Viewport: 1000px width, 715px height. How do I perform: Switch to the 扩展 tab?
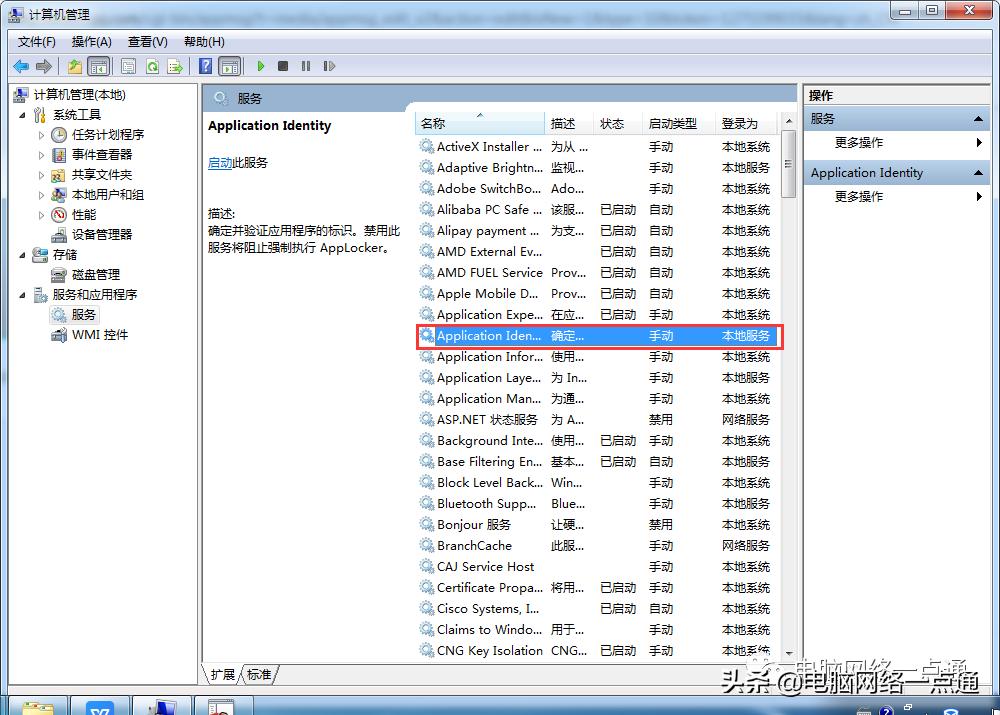tap(223, 675)
